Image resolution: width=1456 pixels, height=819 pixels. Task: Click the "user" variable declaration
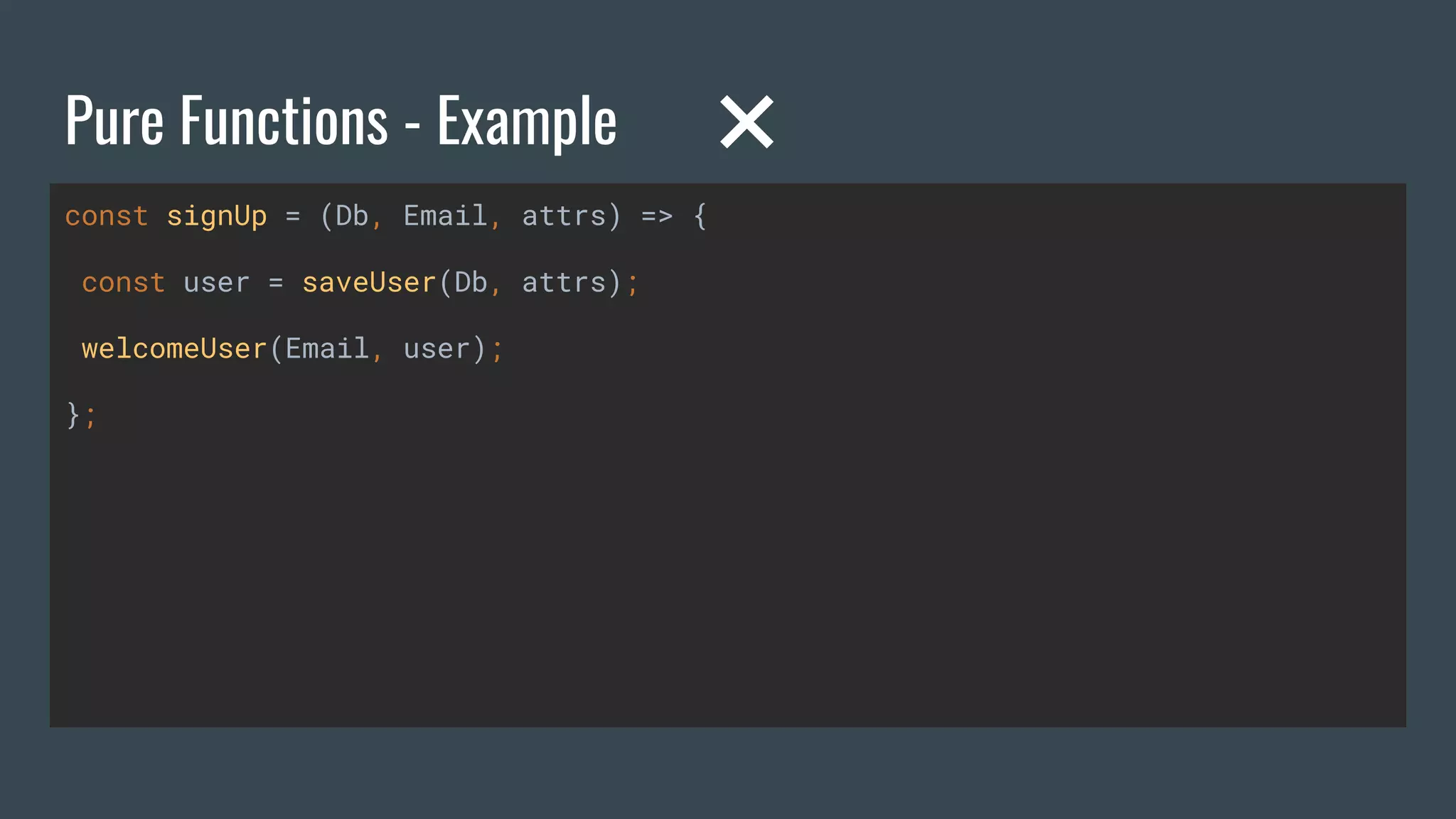tap(217, 283)
